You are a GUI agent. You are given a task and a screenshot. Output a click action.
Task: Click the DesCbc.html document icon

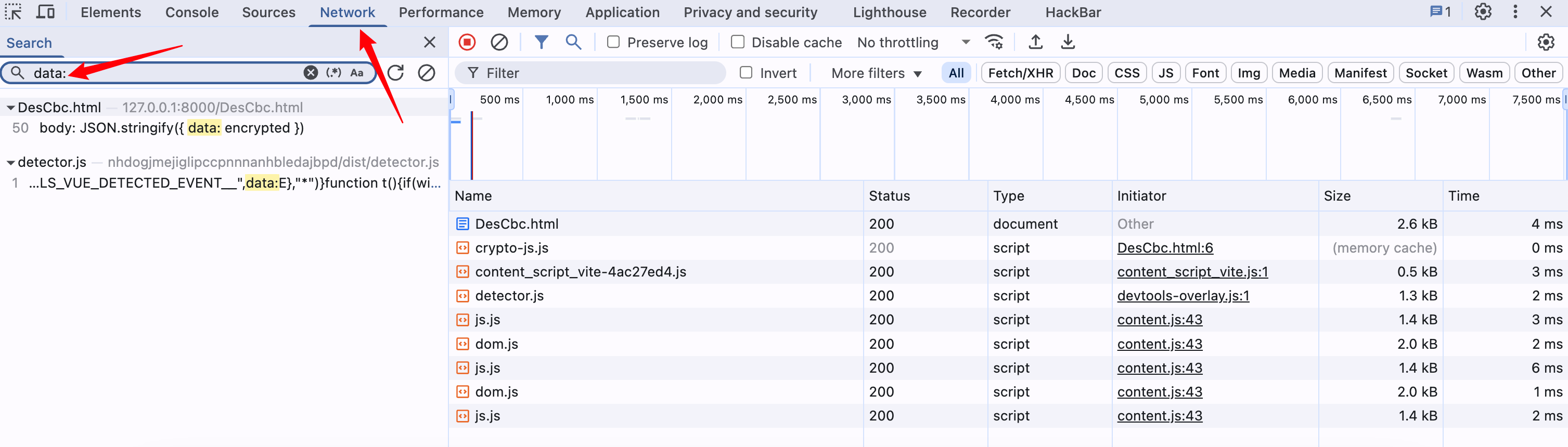point(462,224)
